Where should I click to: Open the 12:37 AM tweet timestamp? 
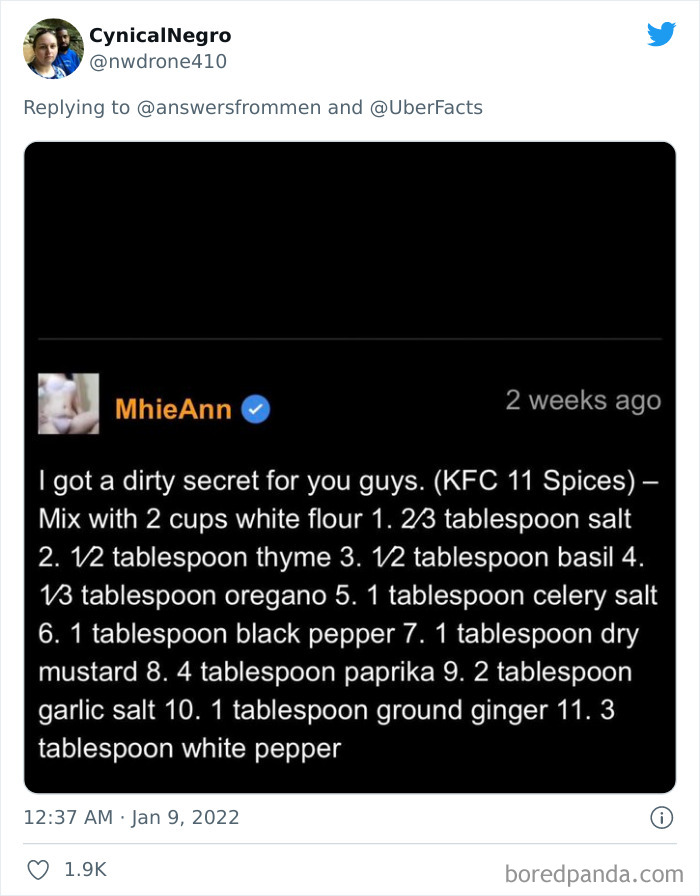68,817
